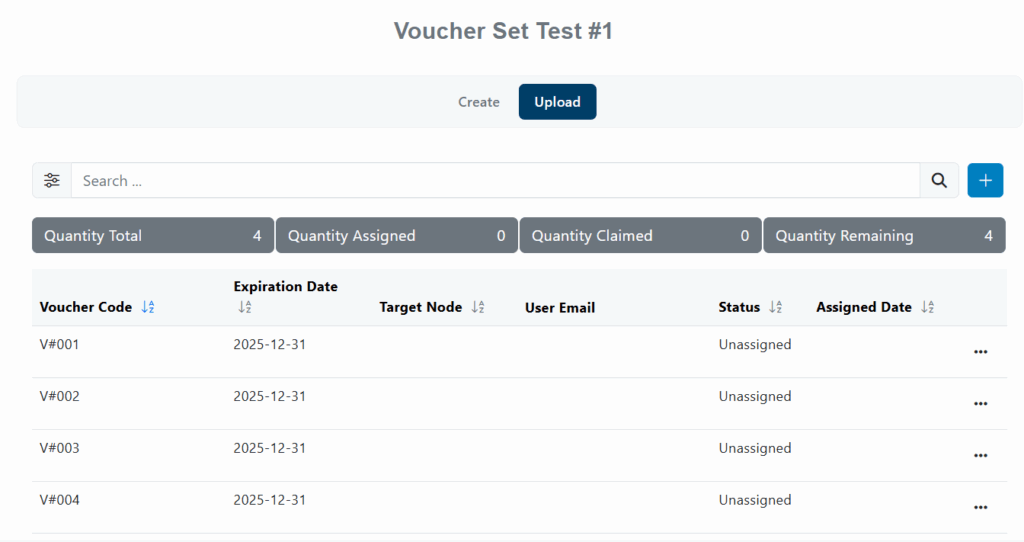This screenshot has width=1024, height=542.
Task: Click the Quantity Remaining badge
Action: [884, 236]
